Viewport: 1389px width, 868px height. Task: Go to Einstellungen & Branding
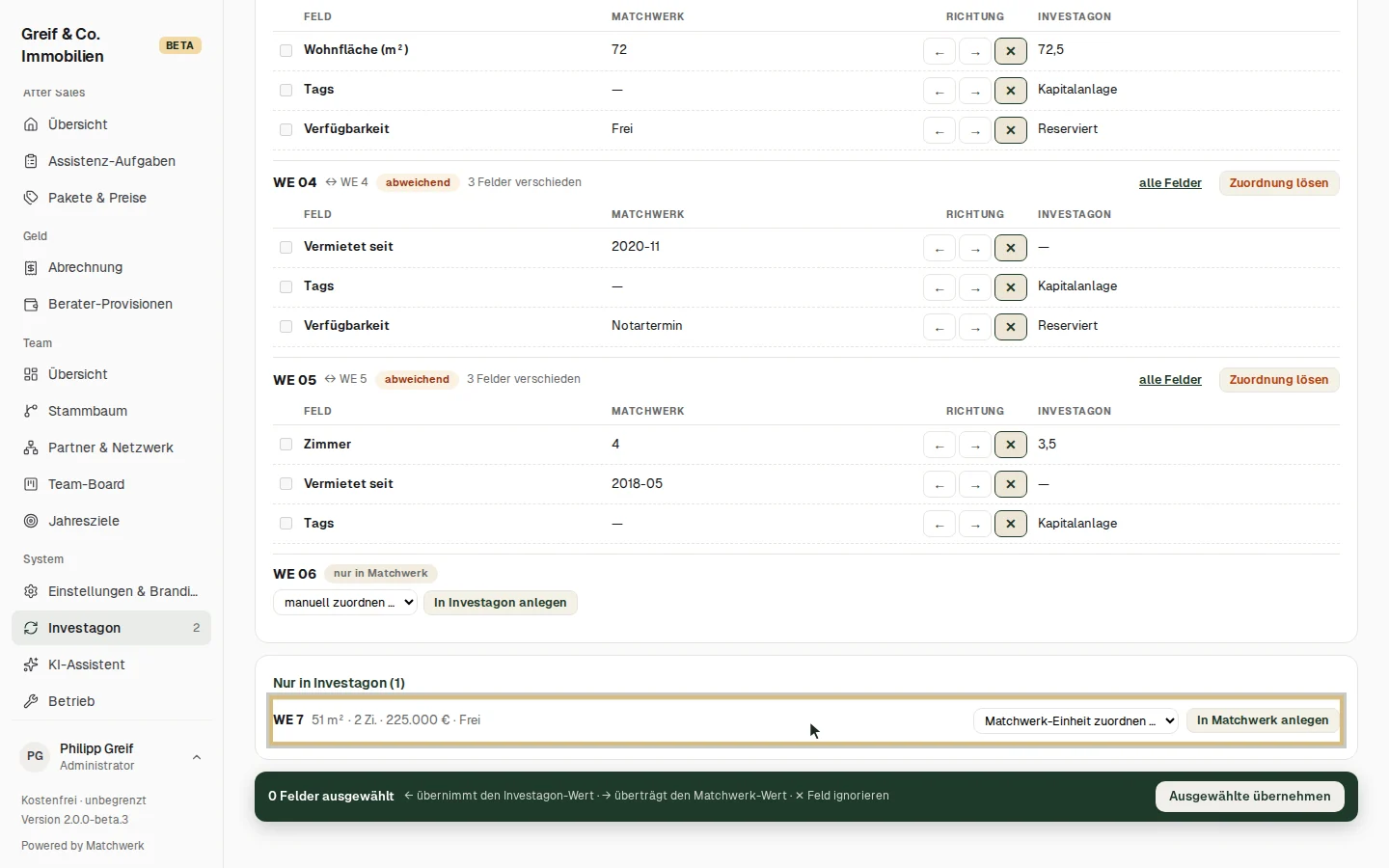(112, 591)
